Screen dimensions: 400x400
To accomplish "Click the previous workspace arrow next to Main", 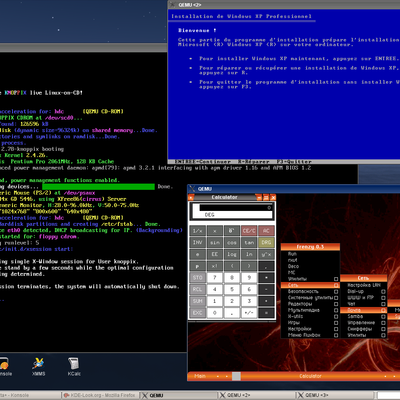I will click(218, 376).
